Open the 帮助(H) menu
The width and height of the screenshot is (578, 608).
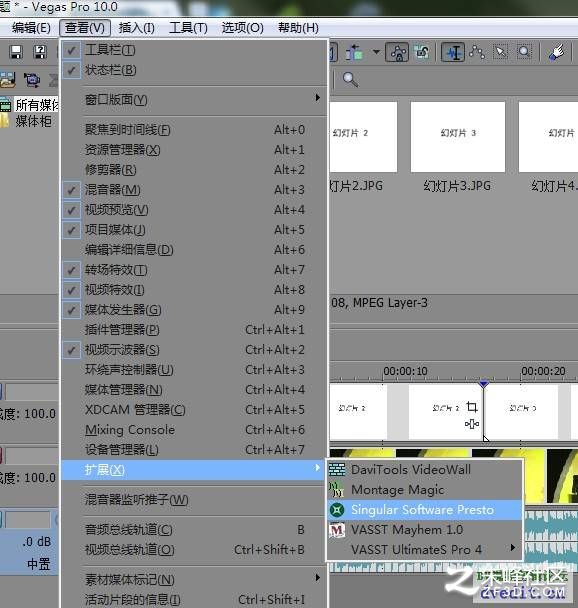tap(298, 28)
